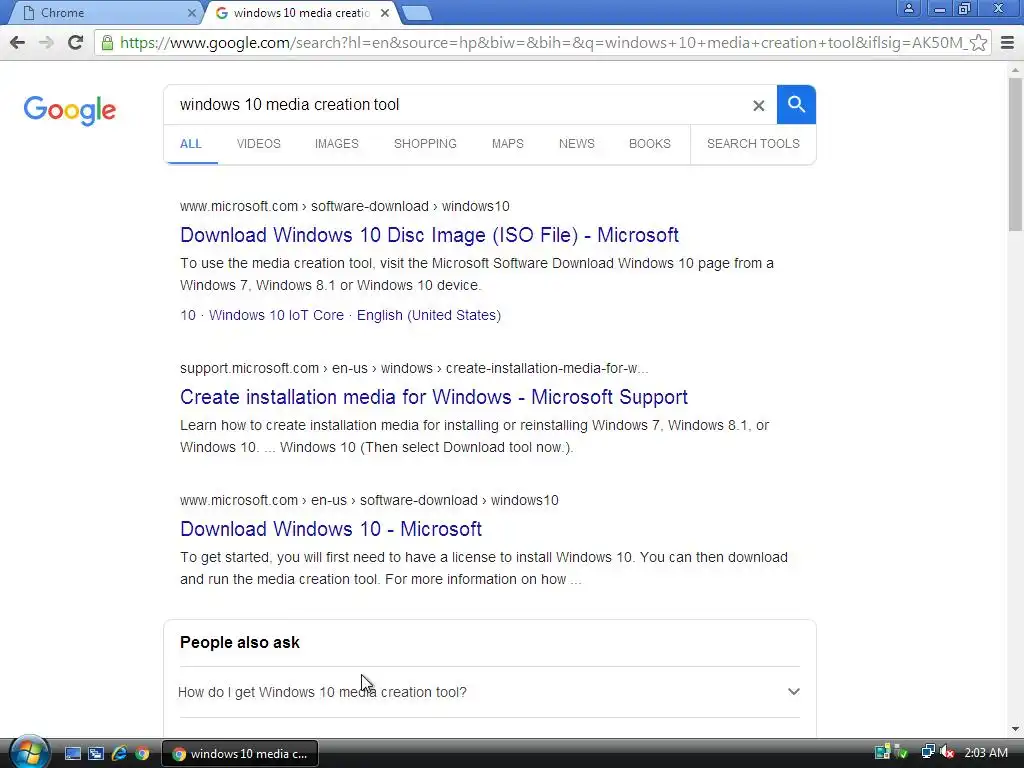
Task: Reload the page with the refresh icon
Action: (x=76, y=43)
